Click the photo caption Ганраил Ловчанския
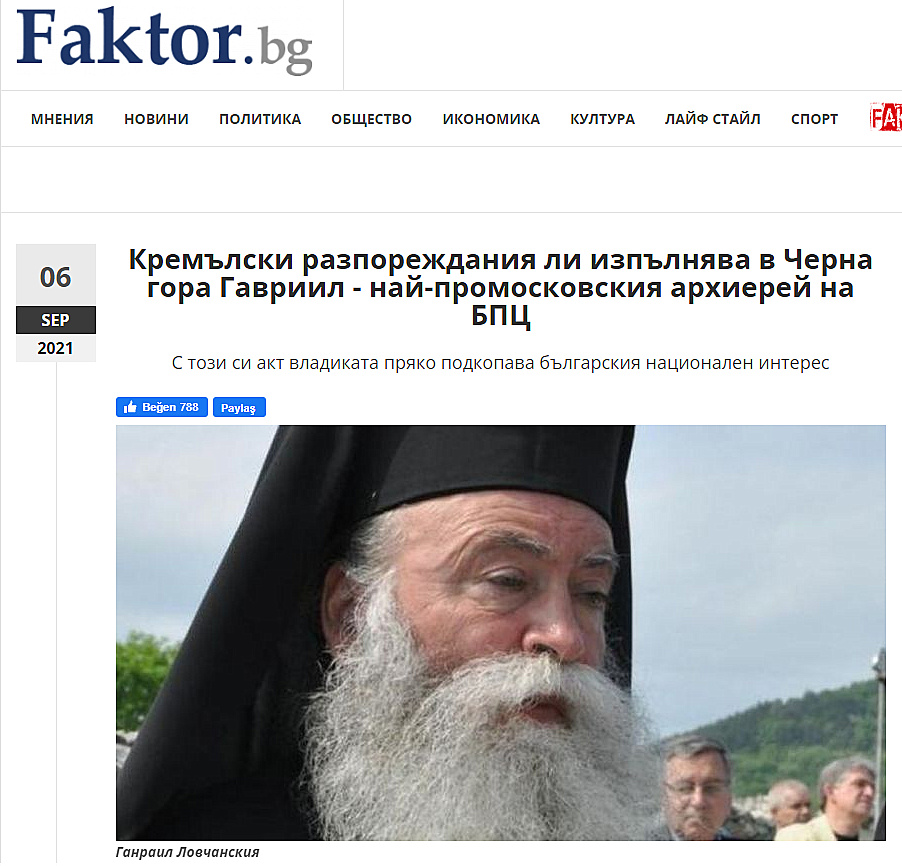Screen dimensions: 902x866 tap(188, 852)
